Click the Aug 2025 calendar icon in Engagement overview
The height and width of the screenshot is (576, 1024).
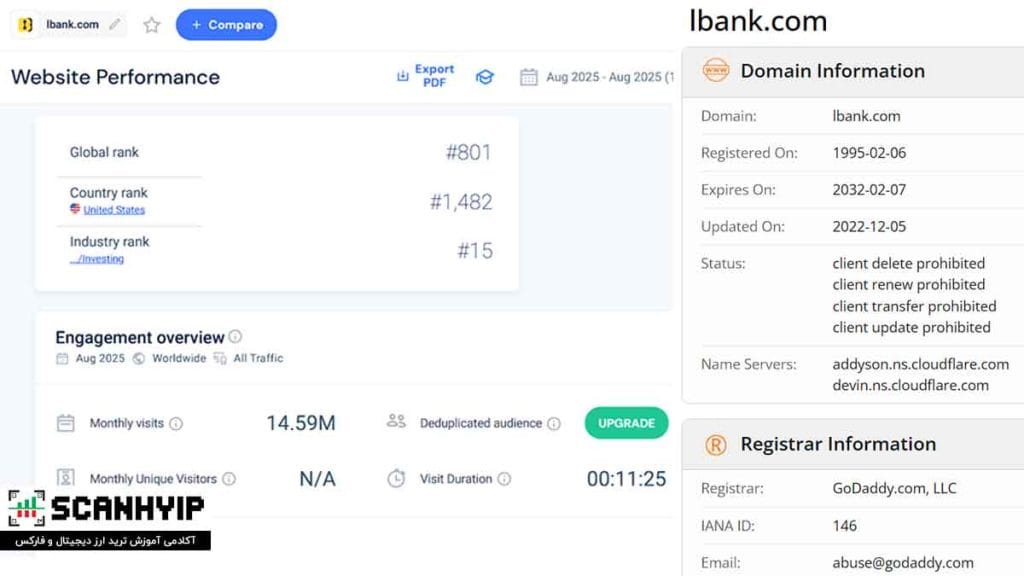point(62,359)
